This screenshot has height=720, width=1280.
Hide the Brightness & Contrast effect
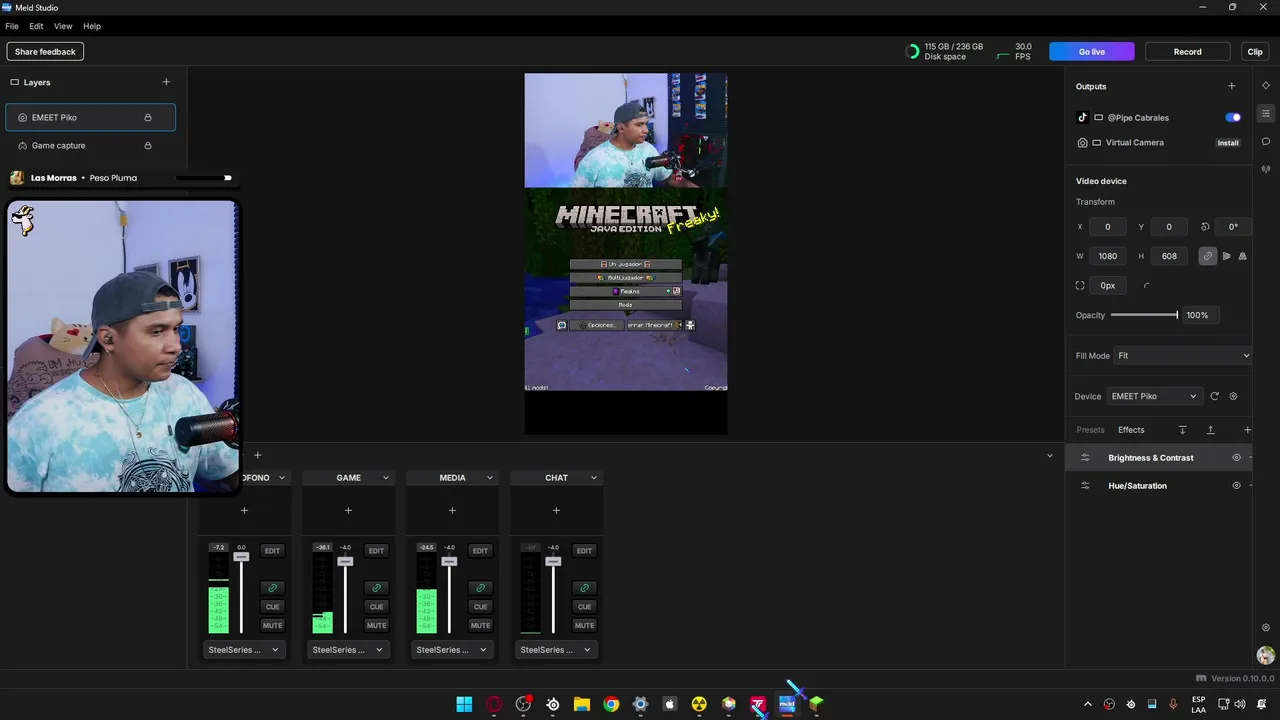click(x=1236, y=458)
